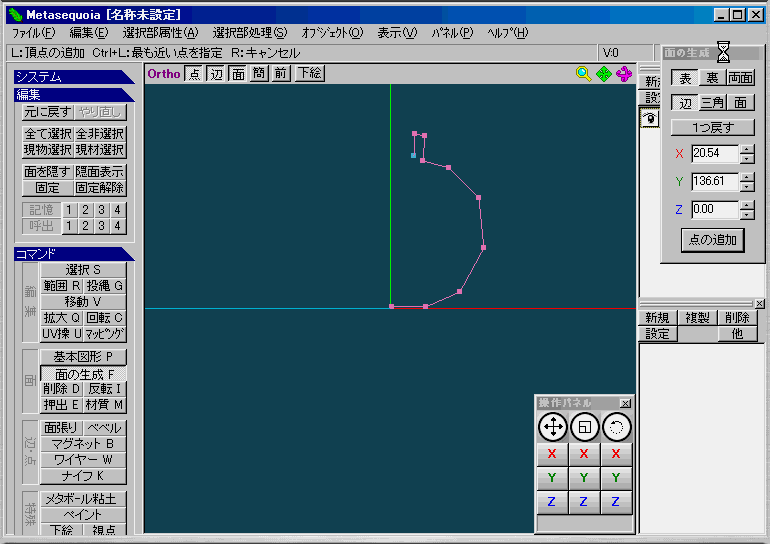Click blue Z under scale icon

click(x=584, y=502)
